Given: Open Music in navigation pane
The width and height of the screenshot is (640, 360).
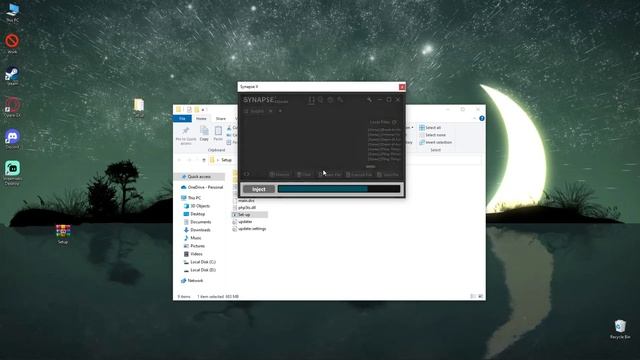Looking at the screenshot, I should (x=193, y=238).
